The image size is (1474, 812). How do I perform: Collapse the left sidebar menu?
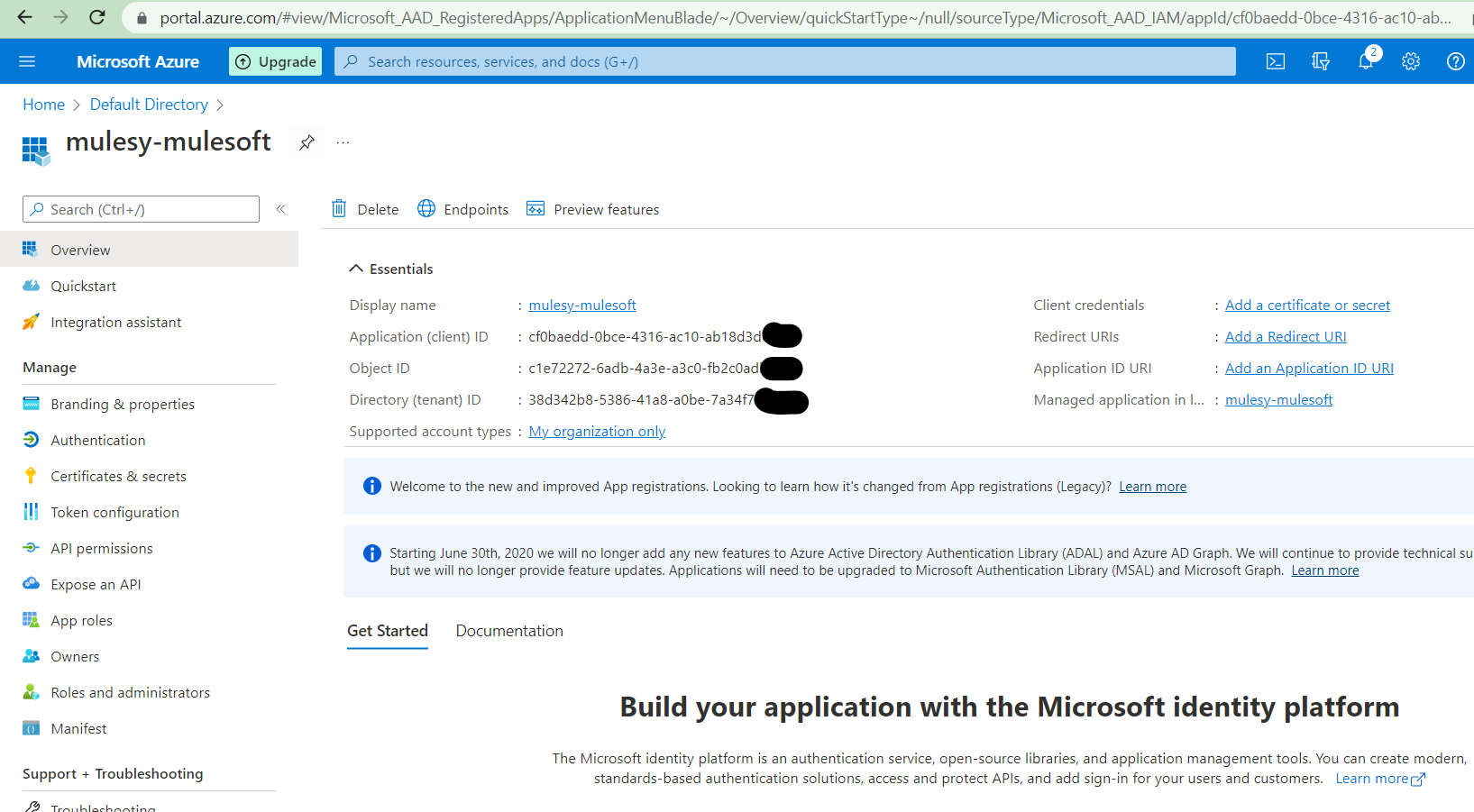280,209
